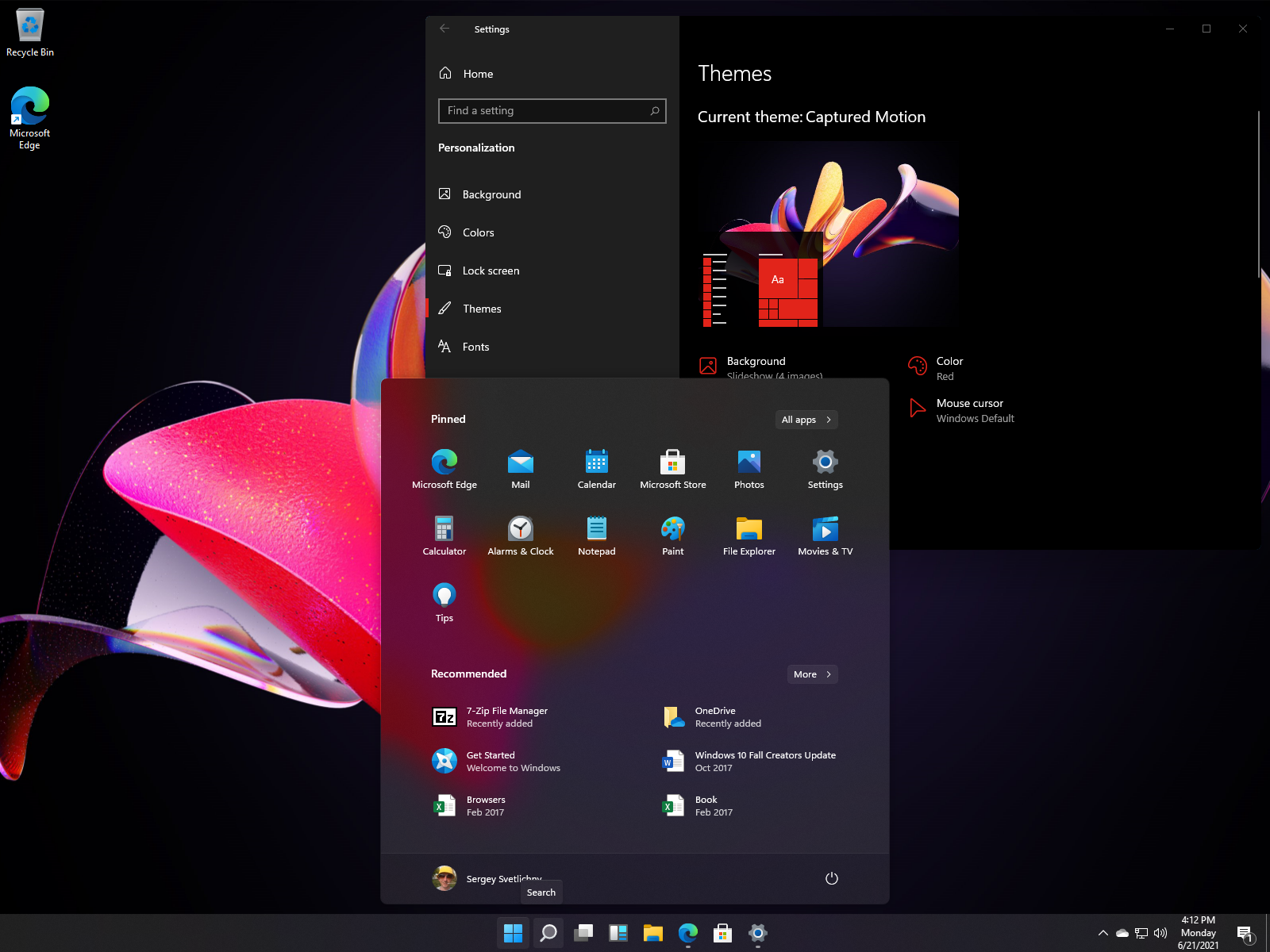Viewport: 1270px width, 952px height.
Task: Click the Settings window scrollbar
Action: pyautogui.click(x=1259, y=194)
